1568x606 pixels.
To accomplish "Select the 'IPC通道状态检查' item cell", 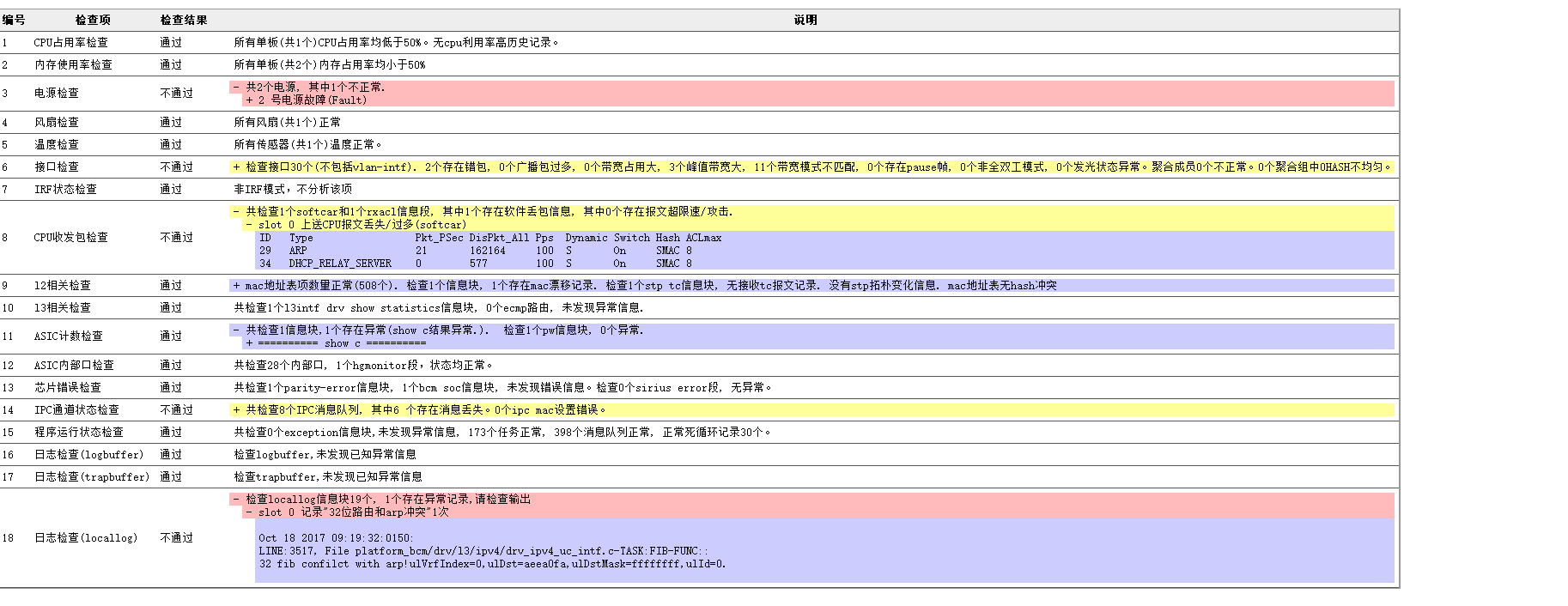I will (77, 409).
